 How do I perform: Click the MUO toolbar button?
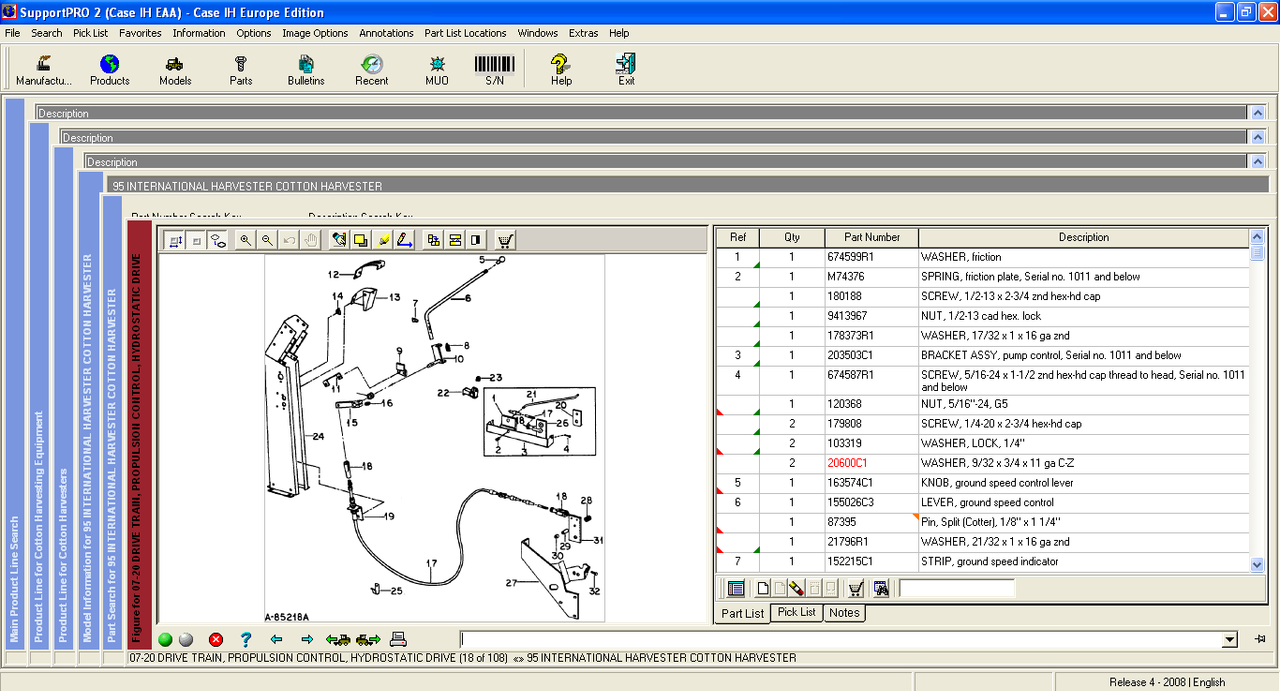tap(437, 70)
